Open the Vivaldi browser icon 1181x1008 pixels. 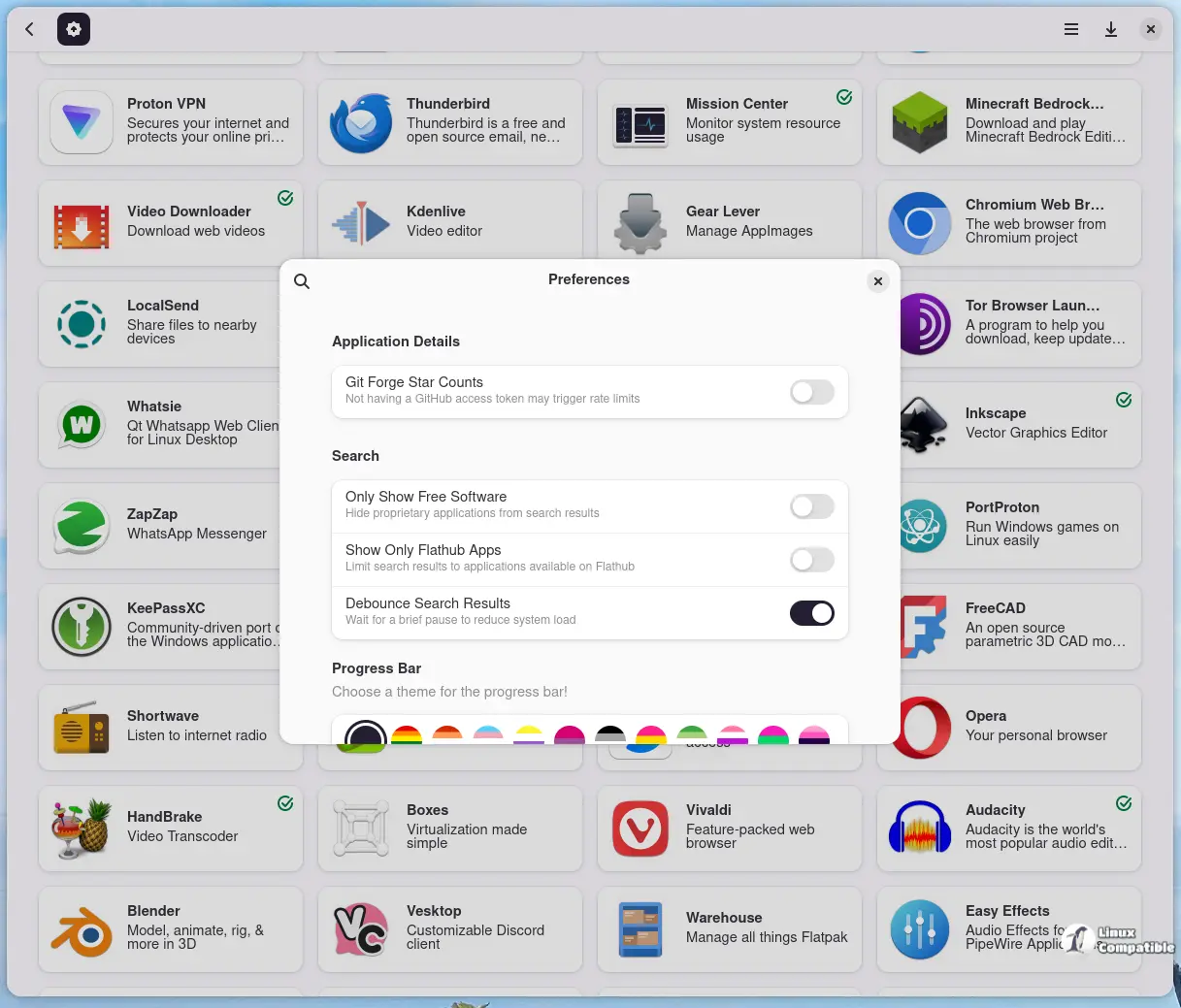(640, 829)
